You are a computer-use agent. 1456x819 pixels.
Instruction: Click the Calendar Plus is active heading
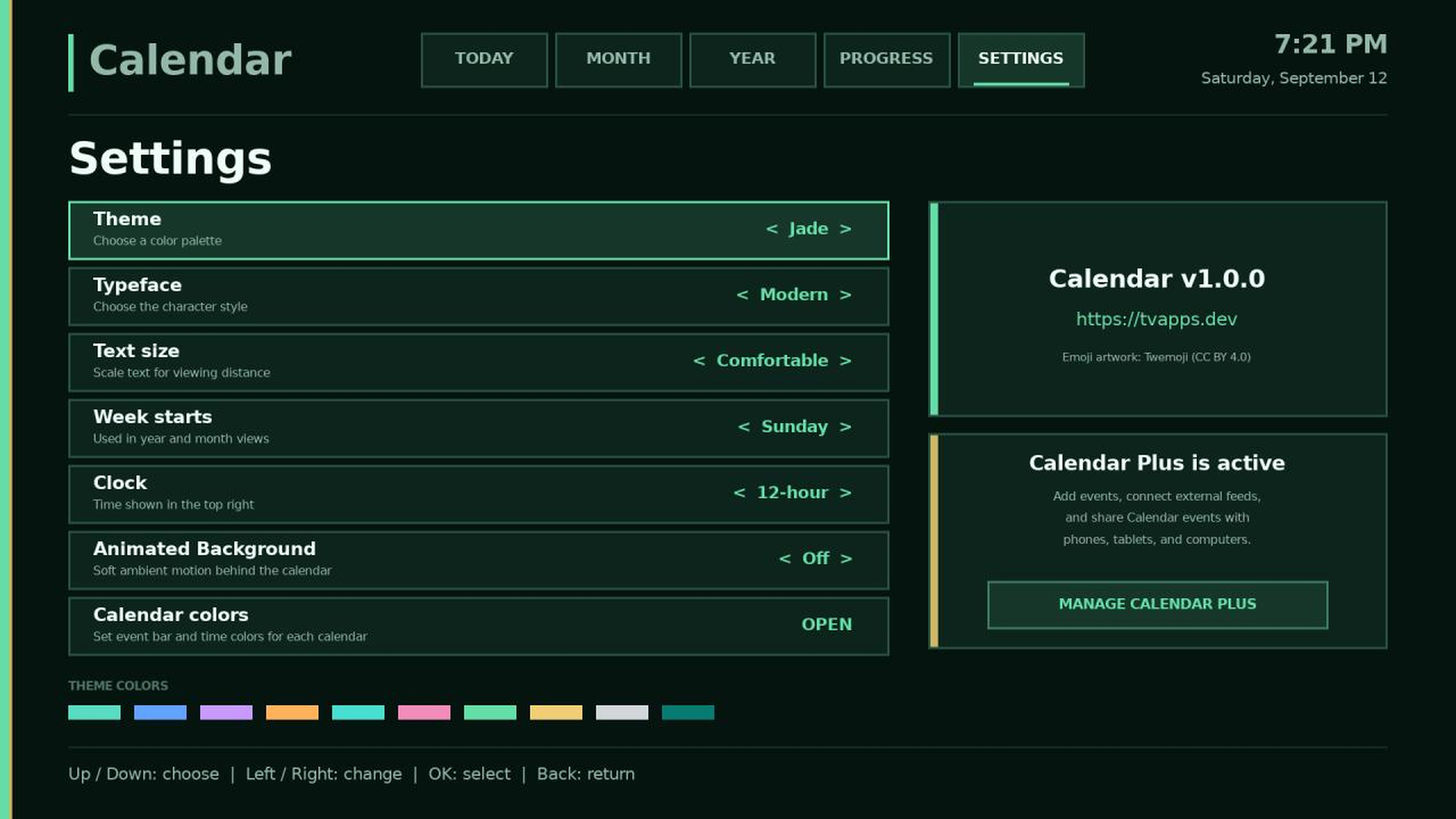(x=1156, y=463)
